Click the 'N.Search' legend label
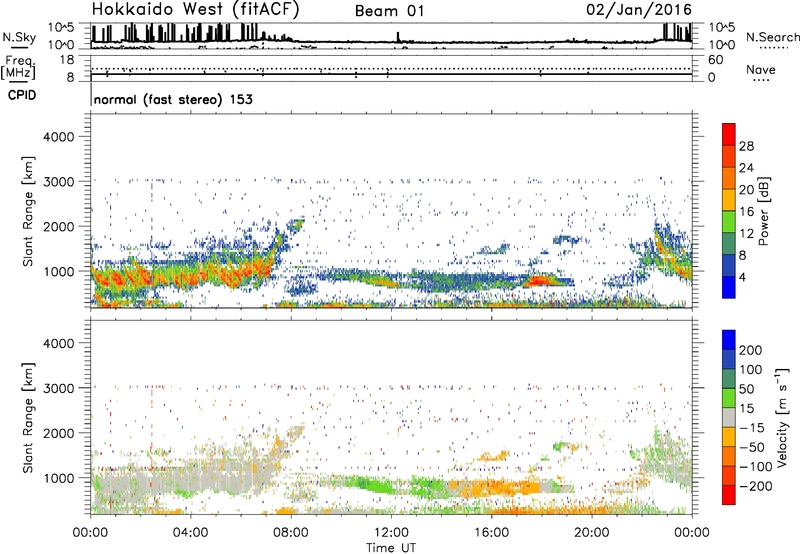 click(x=772, y=37)
